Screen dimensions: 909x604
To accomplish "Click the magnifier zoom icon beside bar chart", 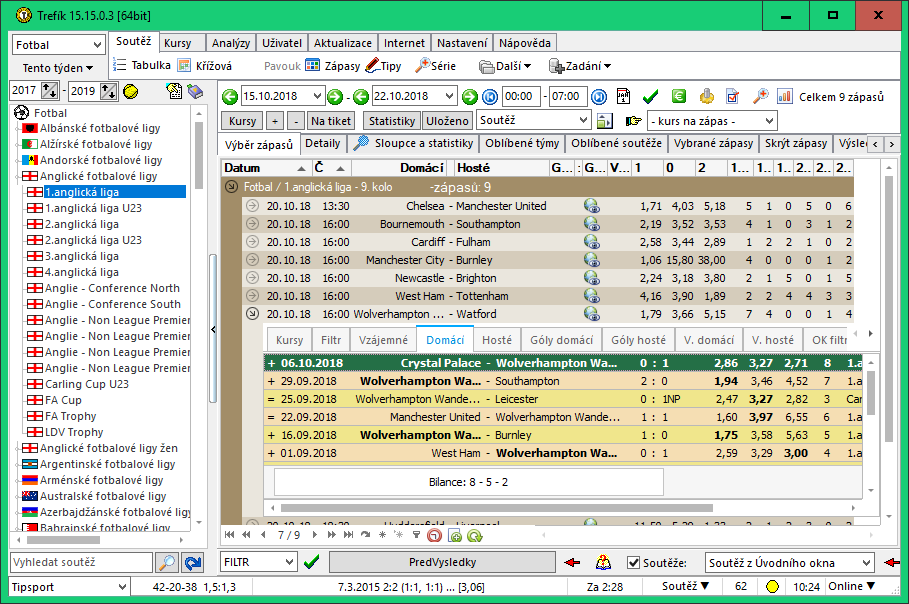I will click(x=760, y=96).
